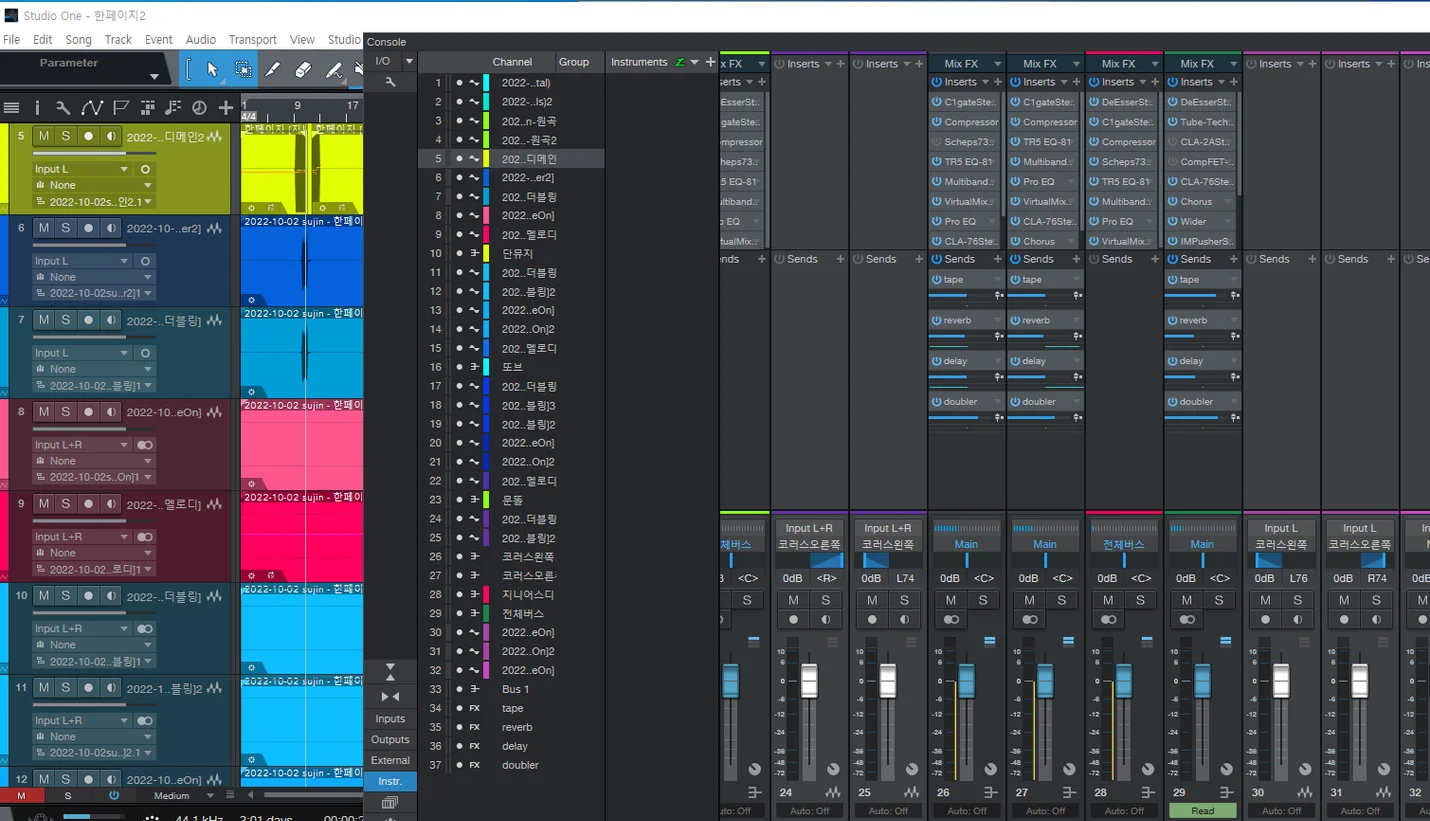This screenshot has width=1430, height=821.
Task: Enable input monitoring on track 9
Action: click(x=111, y=504)
